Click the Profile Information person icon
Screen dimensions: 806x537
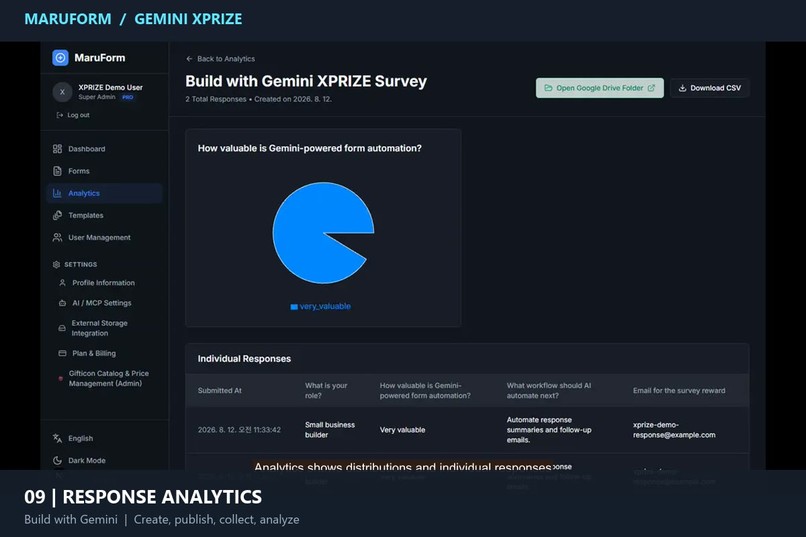pyautogui.click(x=62, y=283)
